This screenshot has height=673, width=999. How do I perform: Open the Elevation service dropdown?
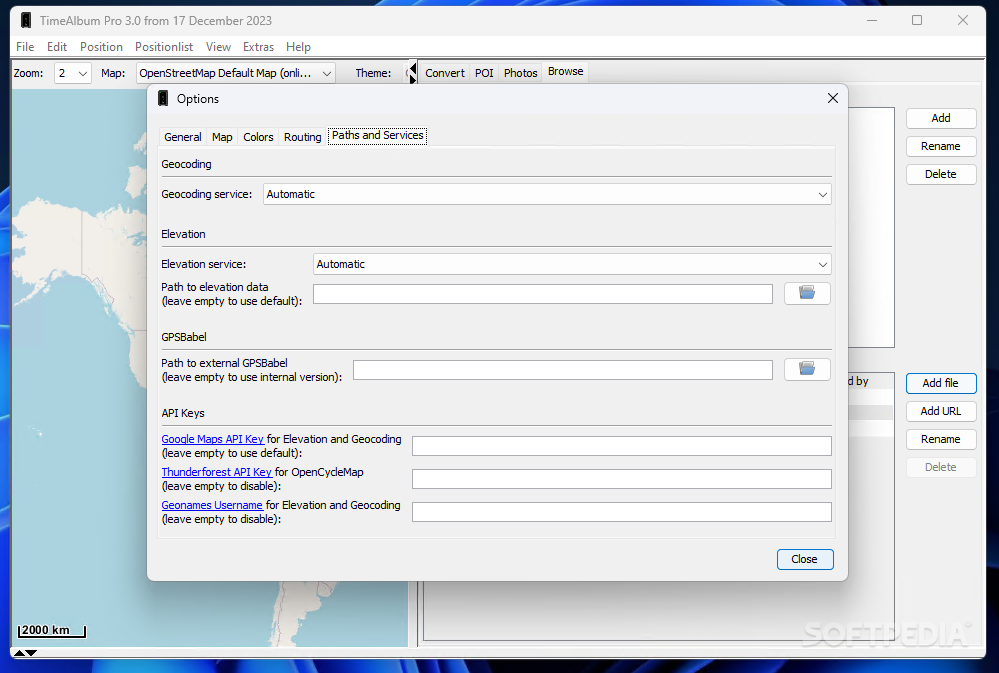tap(571, 264)
